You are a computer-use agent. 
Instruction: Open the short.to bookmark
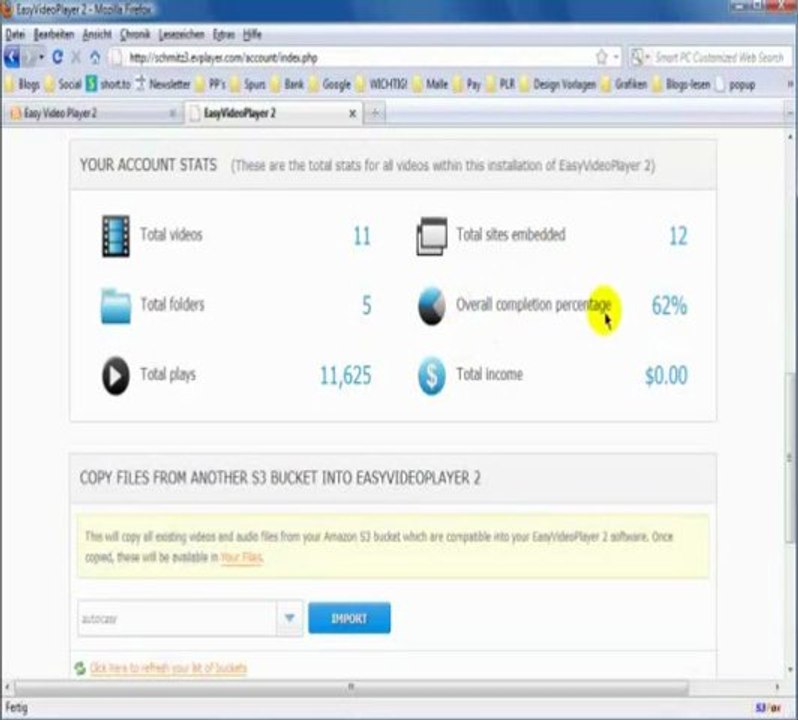click(x=108, y=84)
